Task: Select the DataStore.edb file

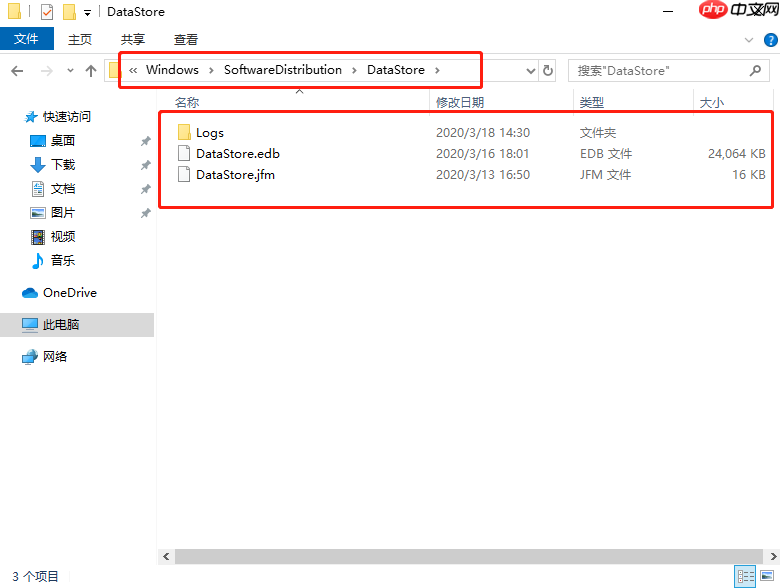Action: [238, 154]
